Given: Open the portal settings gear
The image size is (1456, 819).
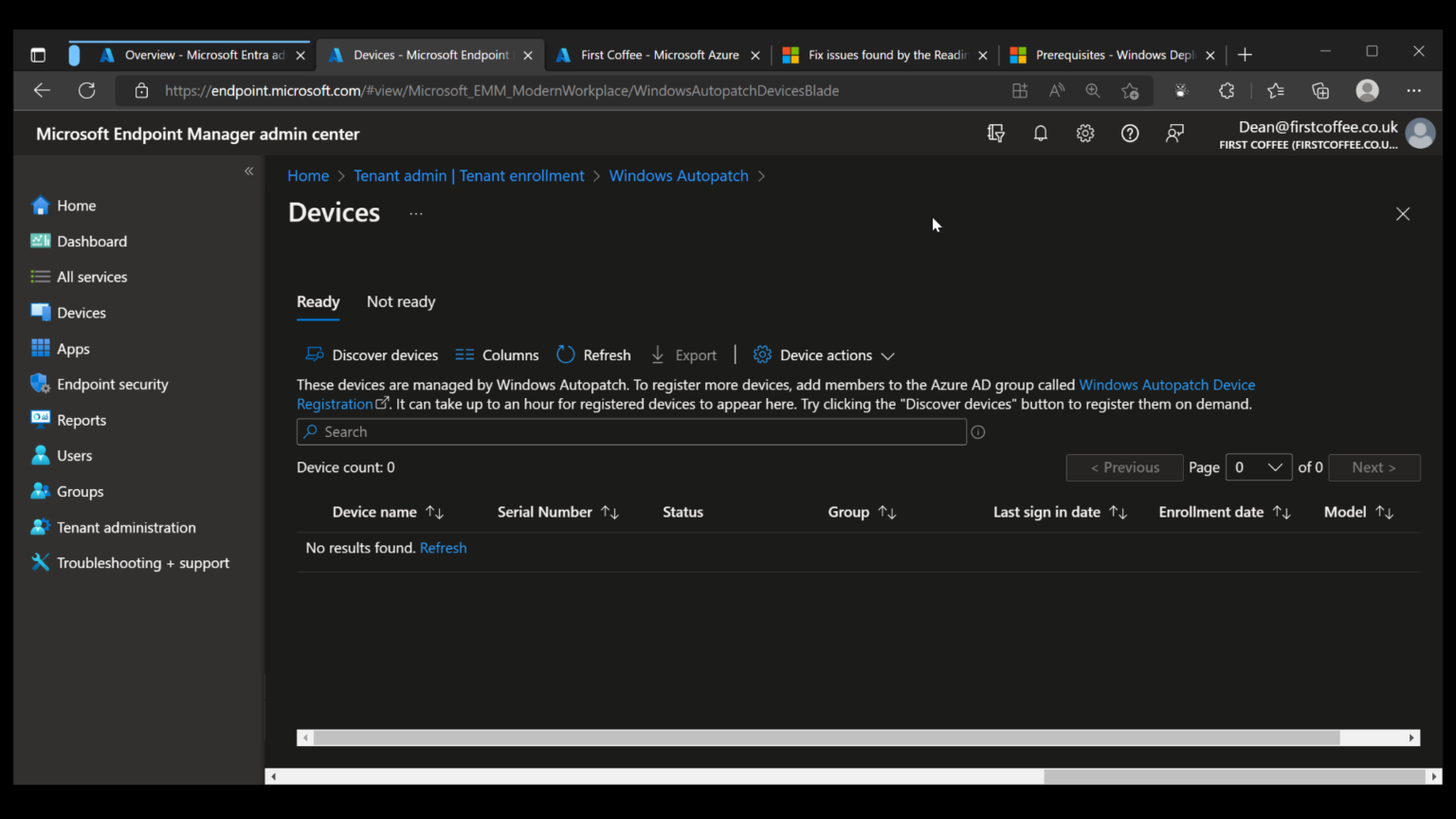Looking at the screenshot, I should (x=1084, y=133).
